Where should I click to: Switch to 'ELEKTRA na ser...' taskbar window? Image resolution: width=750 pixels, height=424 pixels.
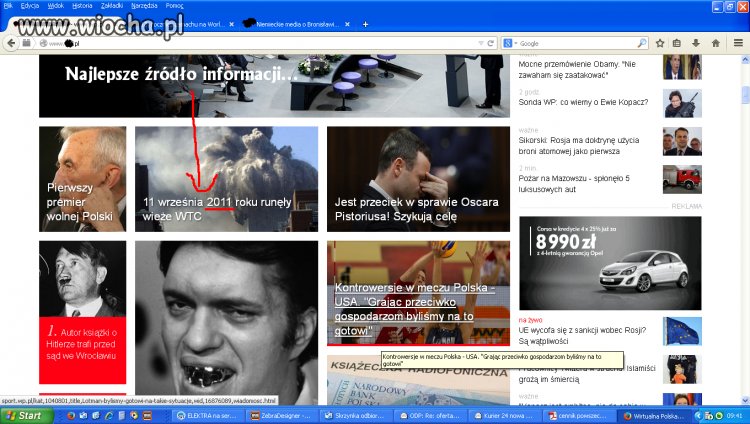pyautogui.click(x=208, y=415)
